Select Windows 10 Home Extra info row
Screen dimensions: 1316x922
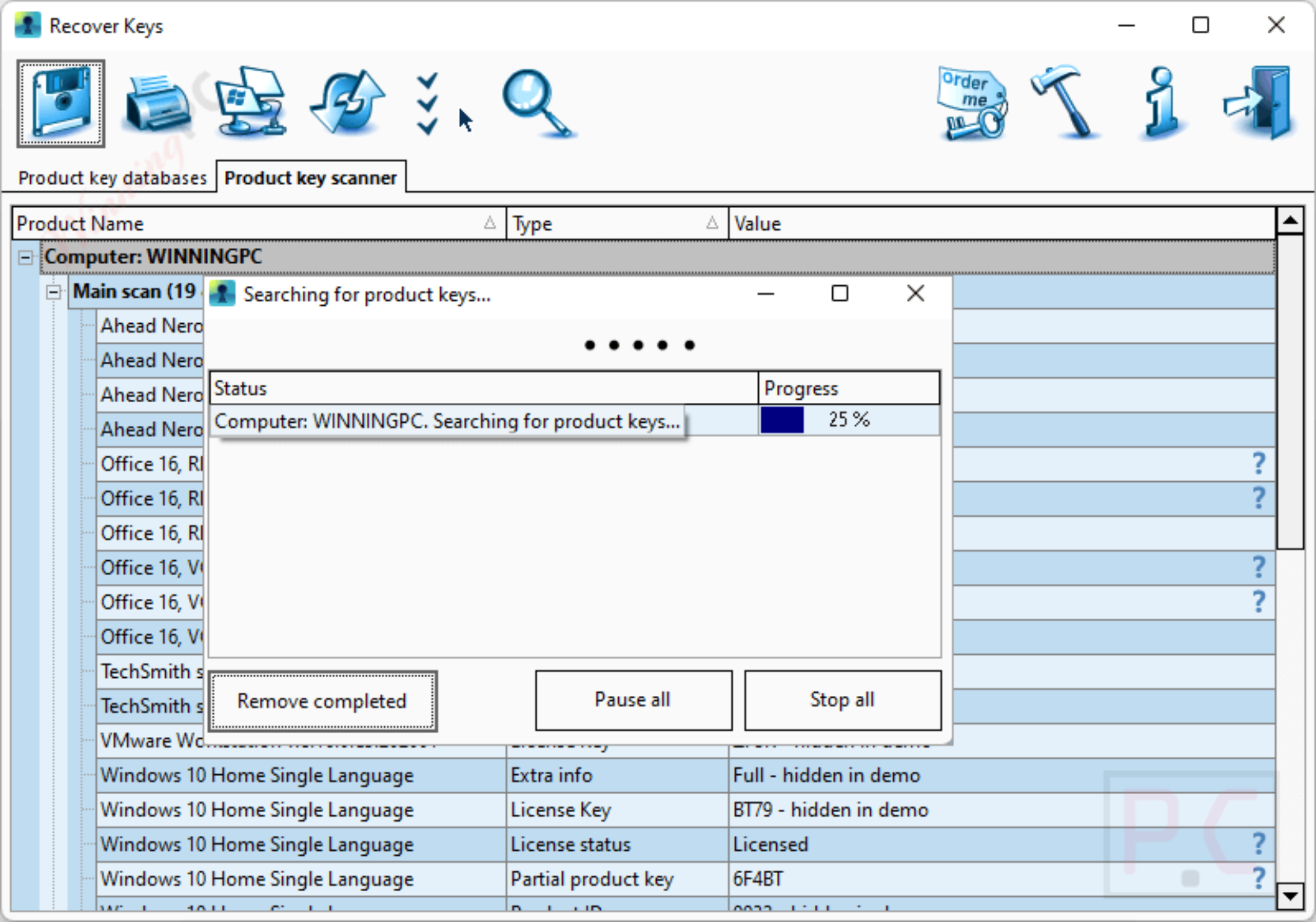pyautogui.click(x=686, y=776)
